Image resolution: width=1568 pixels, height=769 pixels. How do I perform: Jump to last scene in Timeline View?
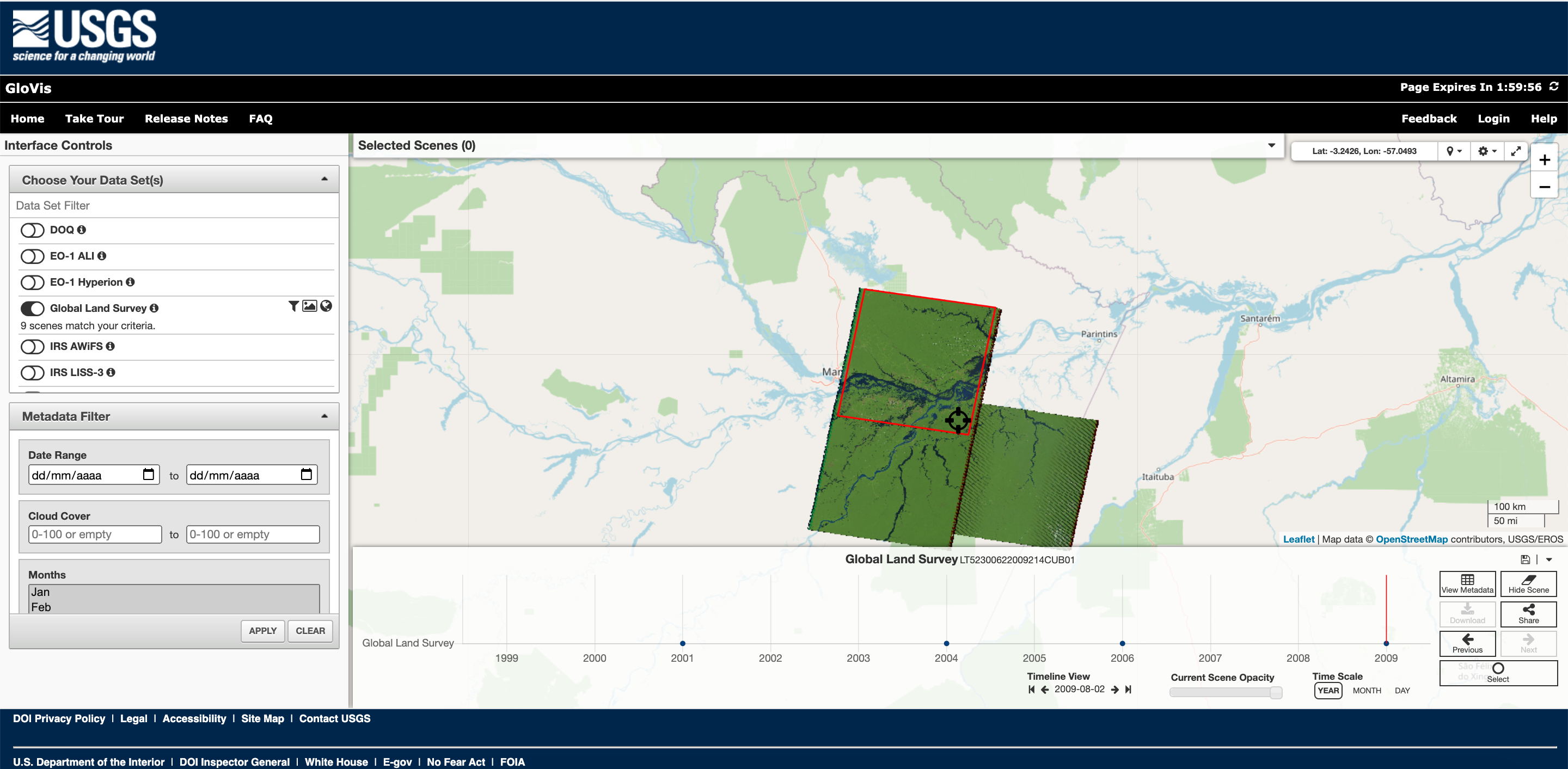(1128, 690)
